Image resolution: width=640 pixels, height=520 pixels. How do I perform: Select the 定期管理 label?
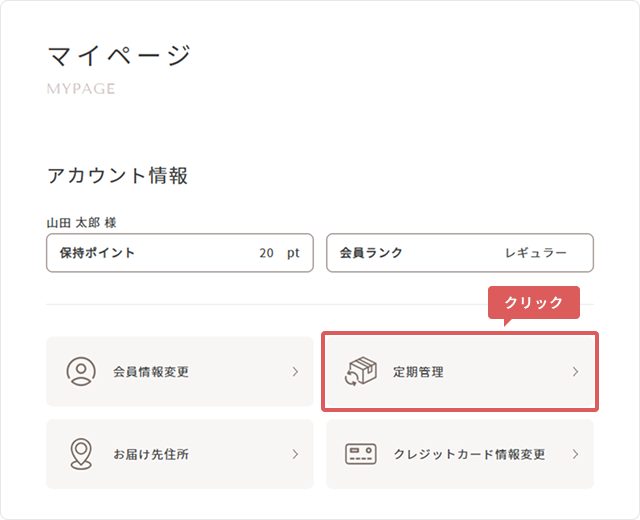click(x=418, y=372)
